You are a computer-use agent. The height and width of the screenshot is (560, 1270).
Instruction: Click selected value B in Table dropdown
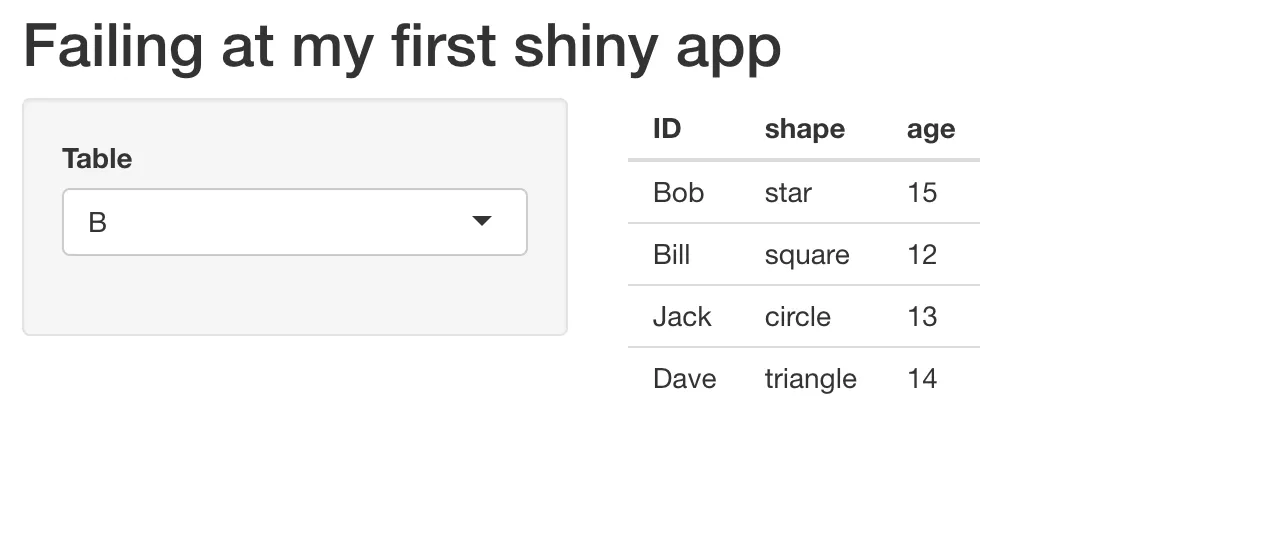click(98, 222)
